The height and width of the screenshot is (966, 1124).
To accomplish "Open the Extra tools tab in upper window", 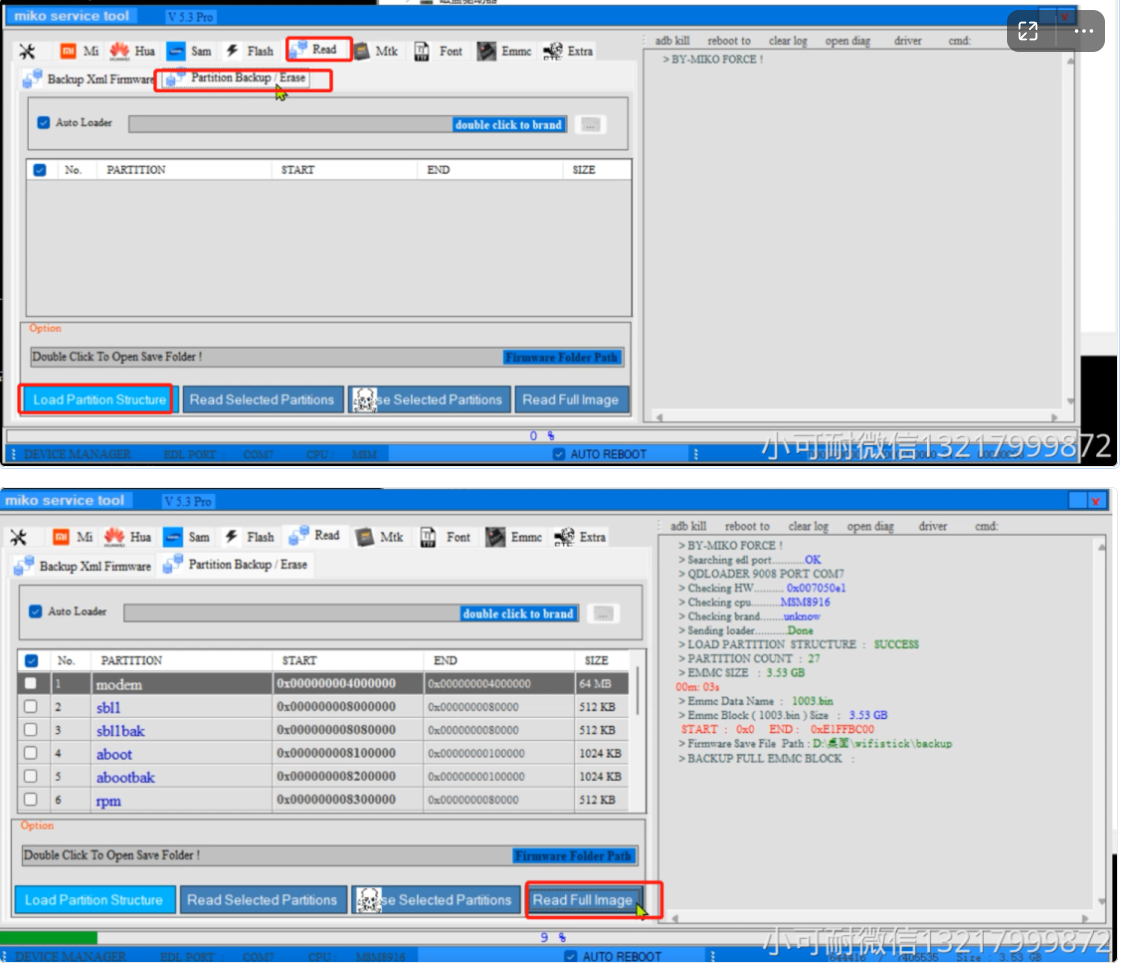I will 568,51.
